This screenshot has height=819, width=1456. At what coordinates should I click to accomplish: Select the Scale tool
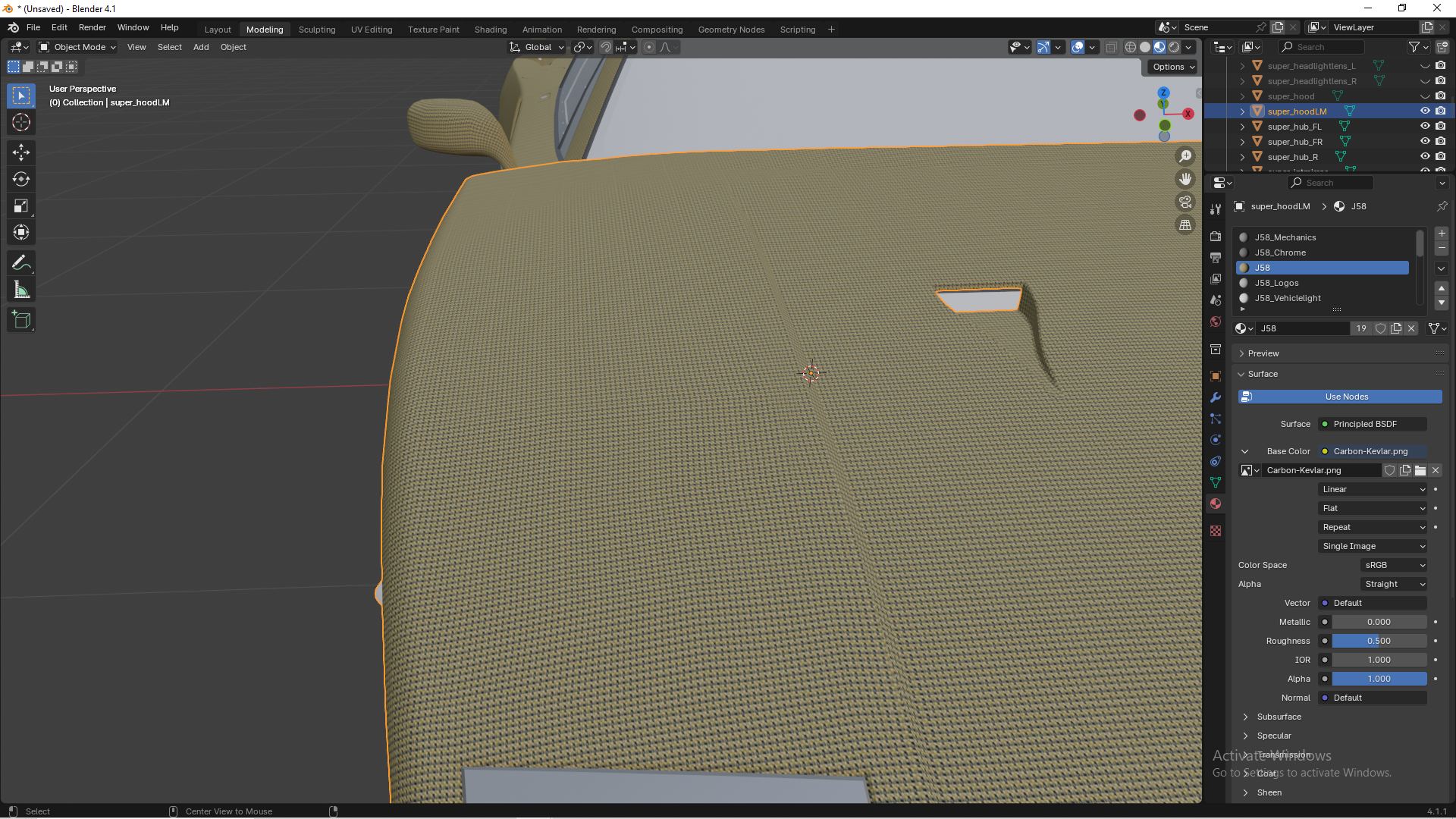click(21, 206)
